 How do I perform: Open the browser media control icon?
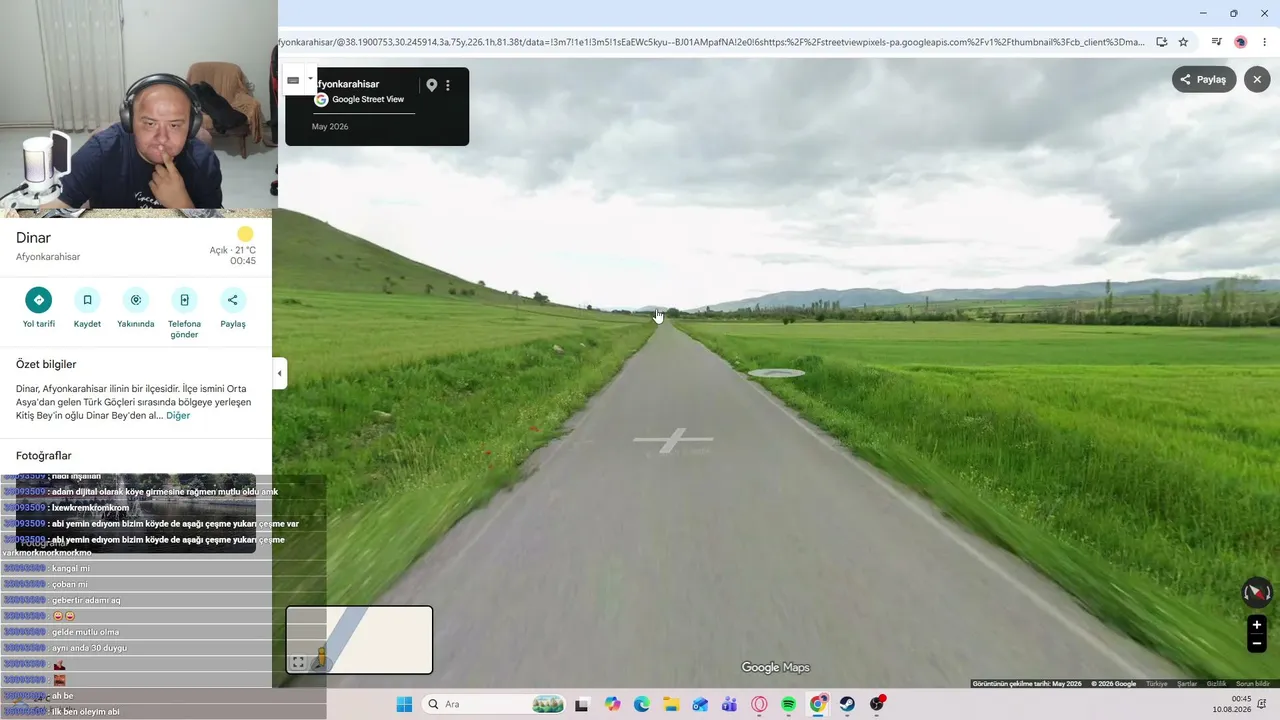[x=1216, y=42]
